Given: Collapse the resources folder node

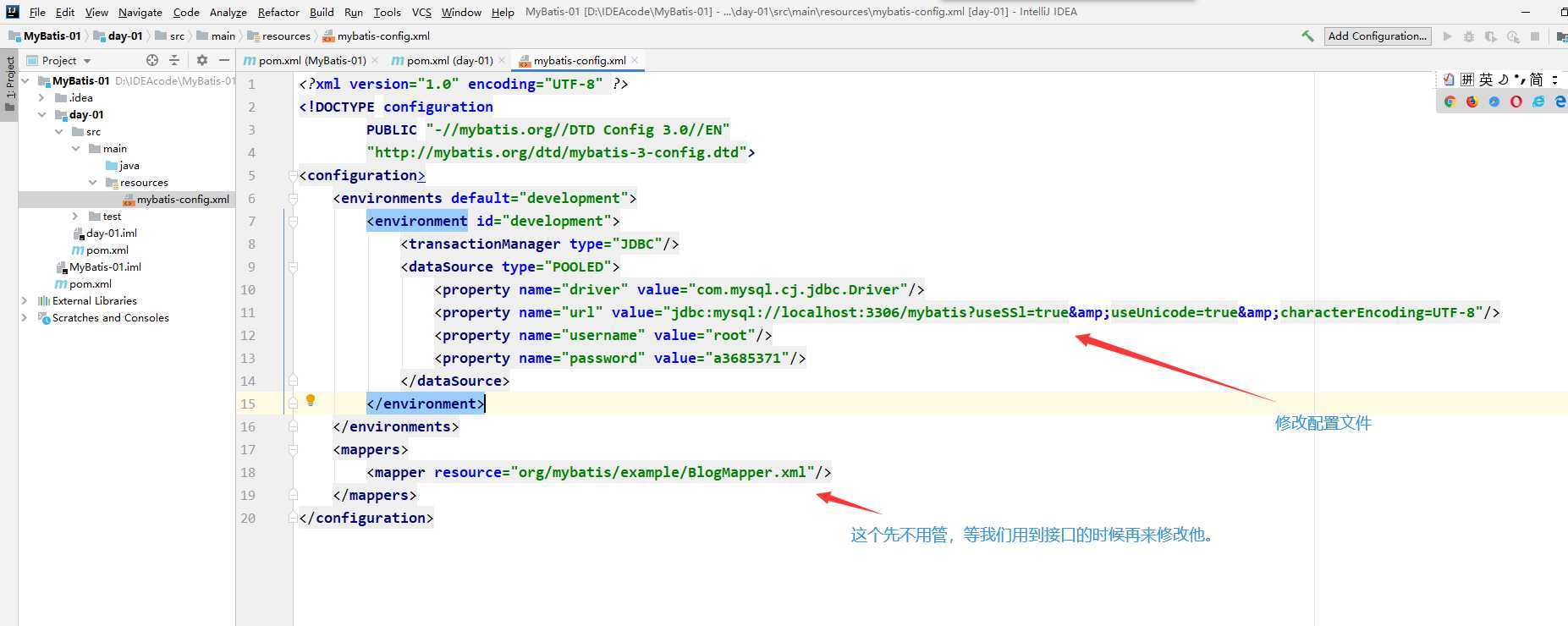Looking at the screenshot, I should (92, 183).
